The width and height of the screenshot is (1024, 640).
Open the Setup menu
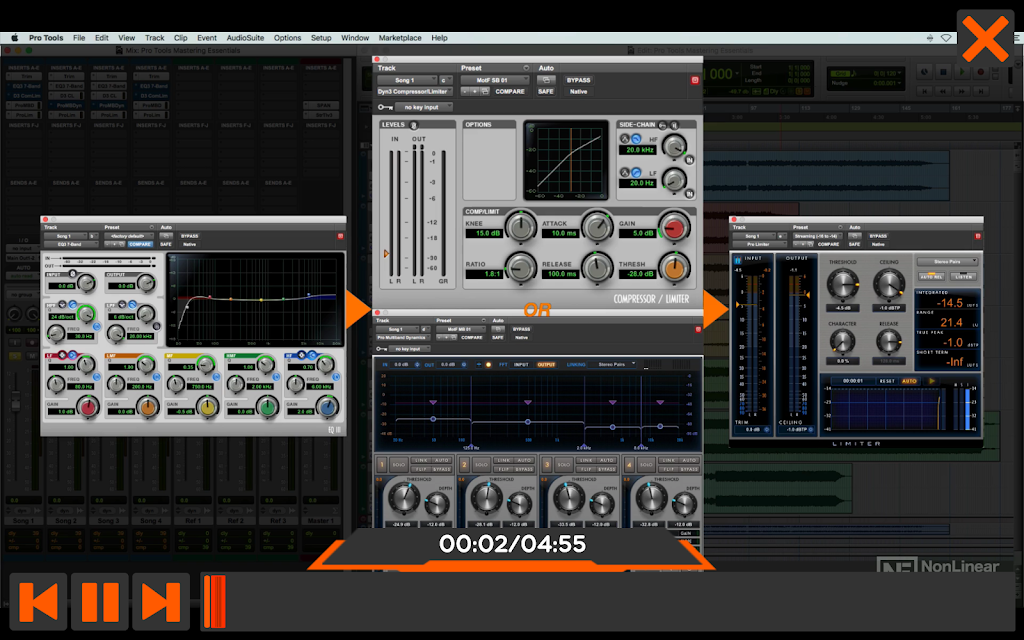pyautogui.click(x=321, y=38)
